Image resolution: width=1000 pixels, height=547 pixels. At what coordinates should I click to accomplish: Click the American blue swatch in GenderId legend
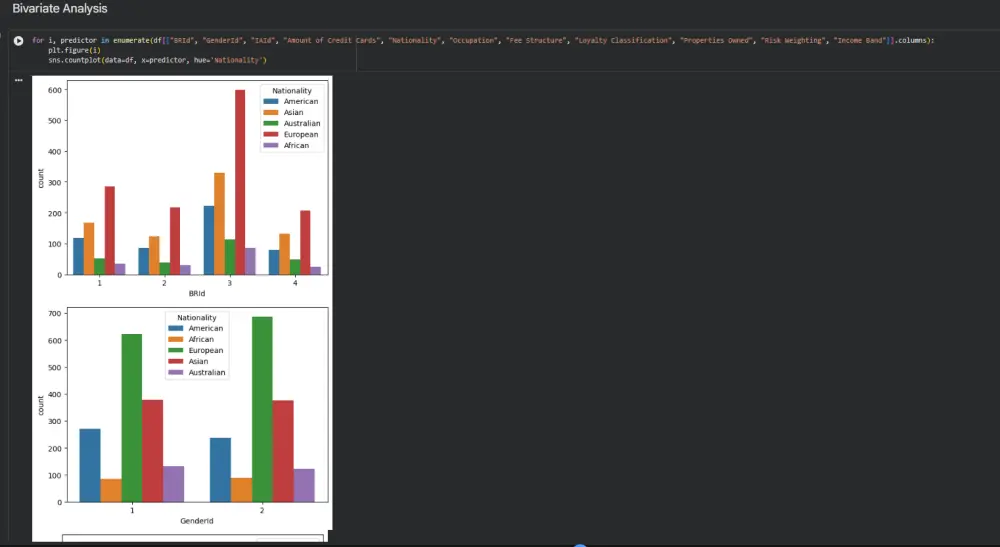pyautogui.click(x=175, y=328)
